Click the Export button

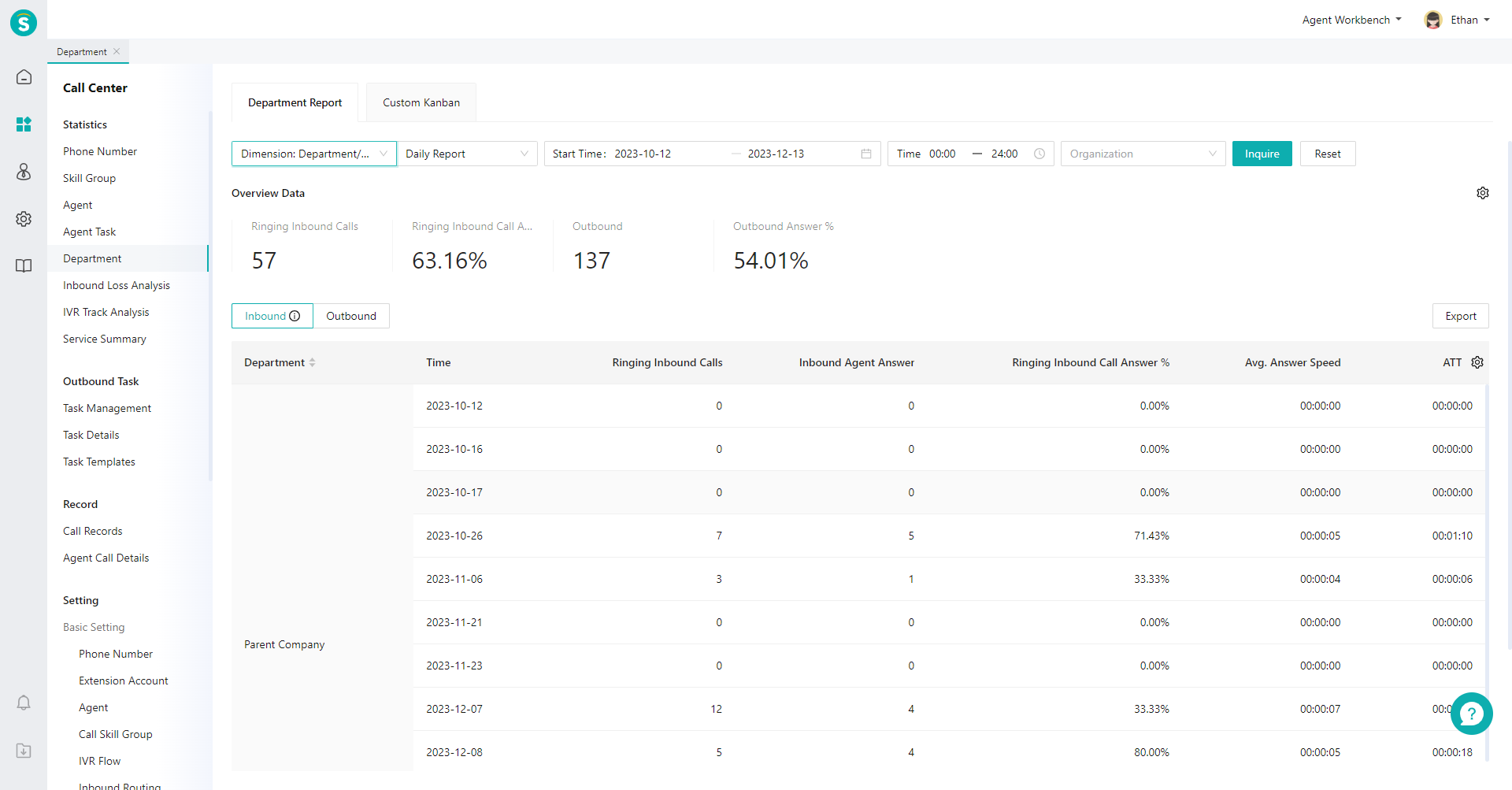click(x=1460, y=316)
